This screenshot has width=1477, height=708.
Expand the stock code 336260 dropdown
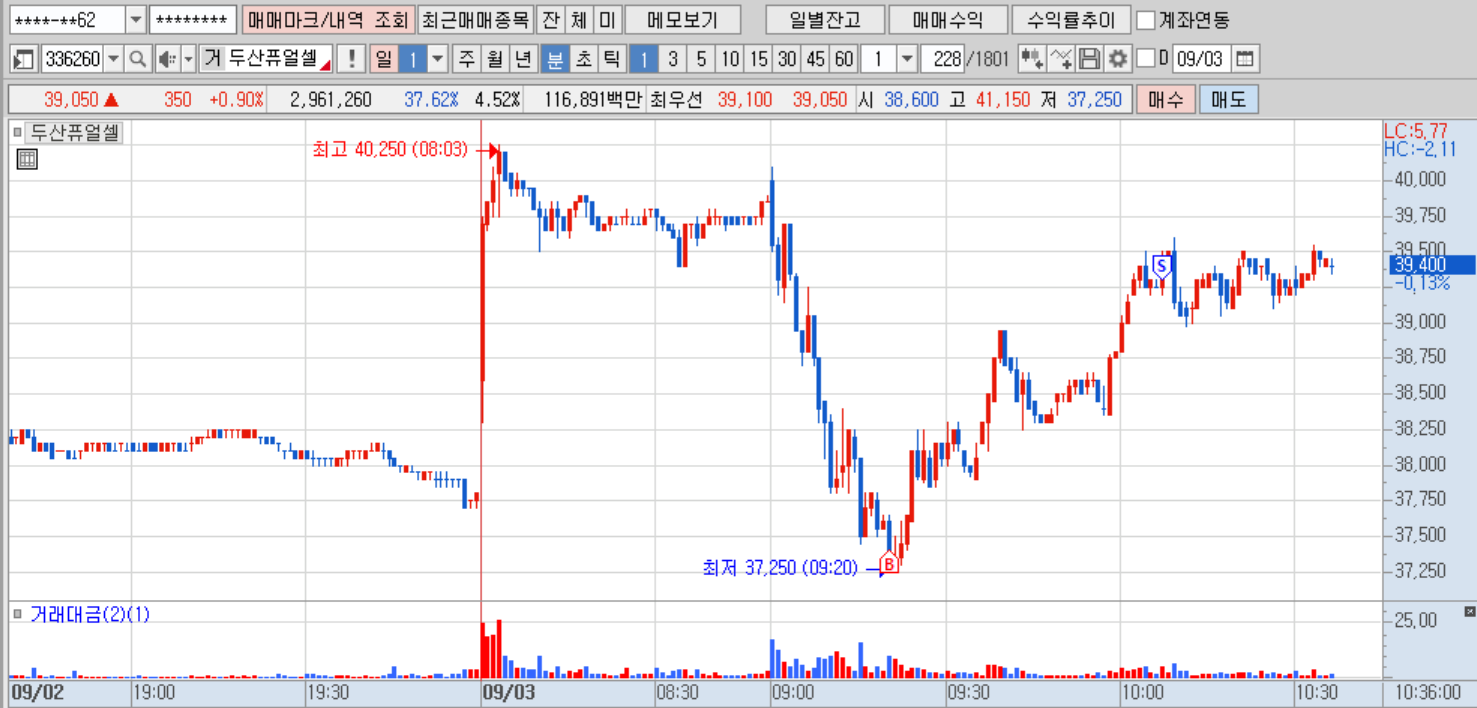(x=113, y=59)
